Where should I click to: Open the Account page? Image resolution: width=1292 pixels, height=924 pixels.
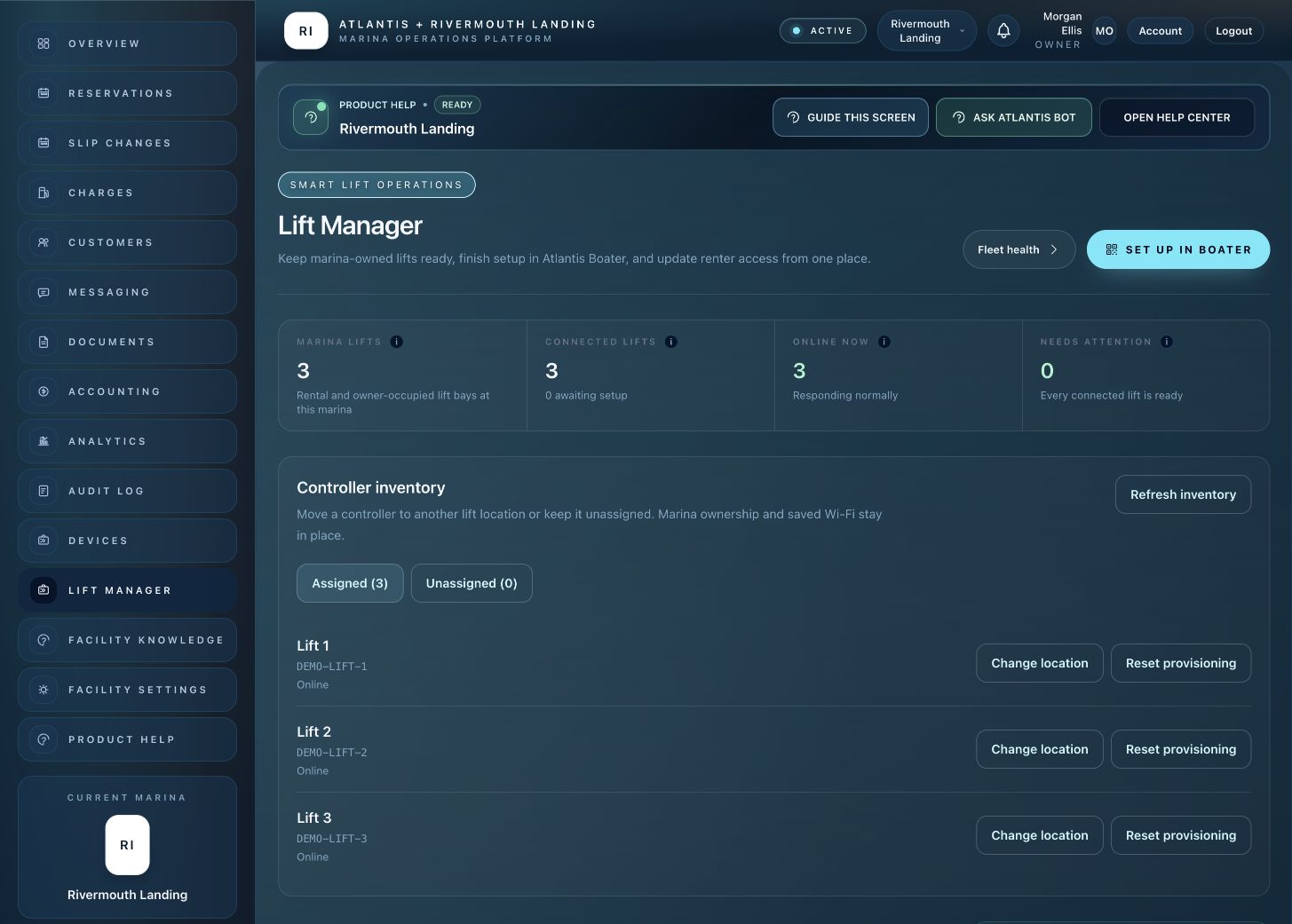click(1160, 31)
